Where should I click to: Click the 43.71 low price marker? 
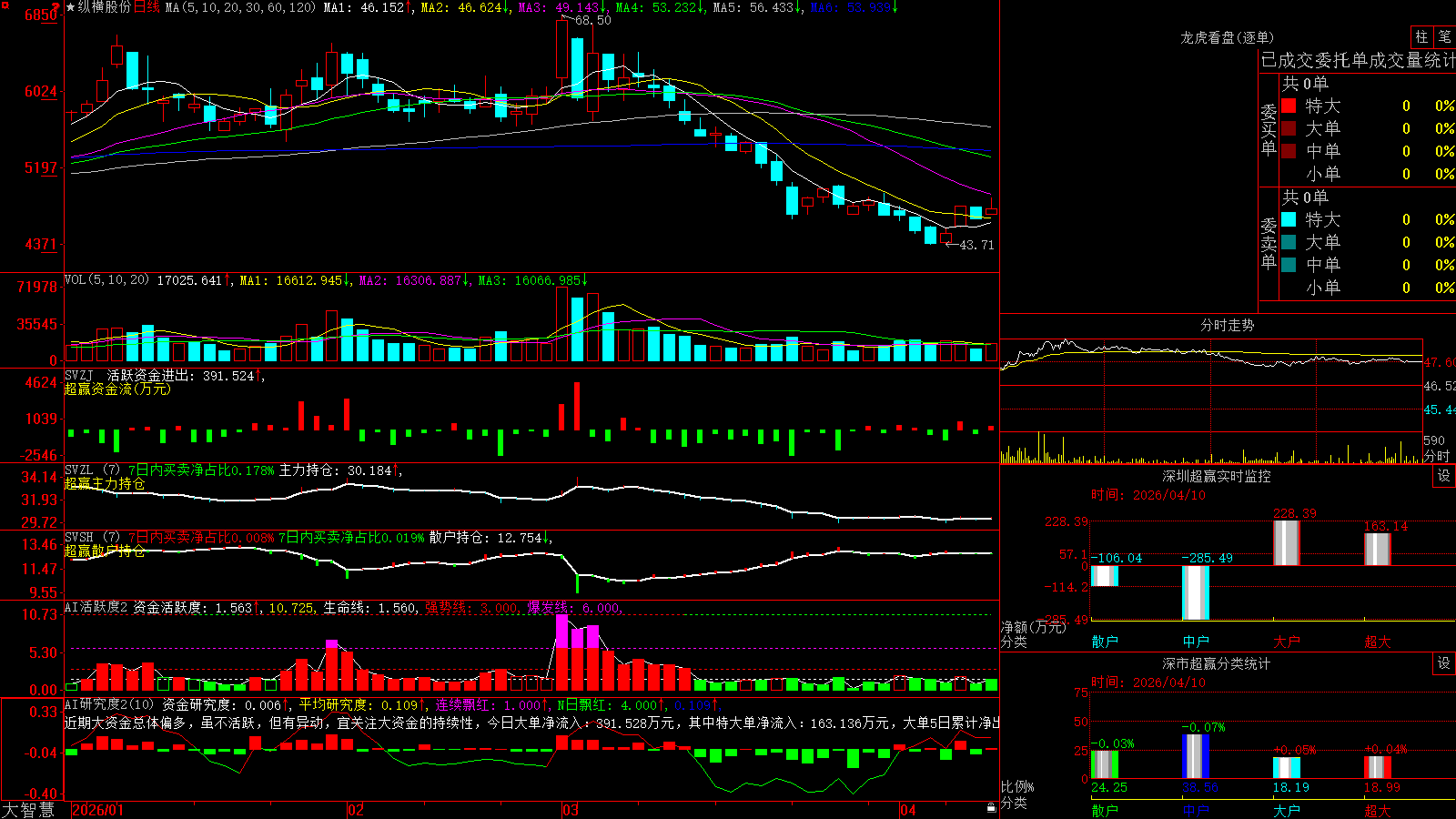(976, 245)
